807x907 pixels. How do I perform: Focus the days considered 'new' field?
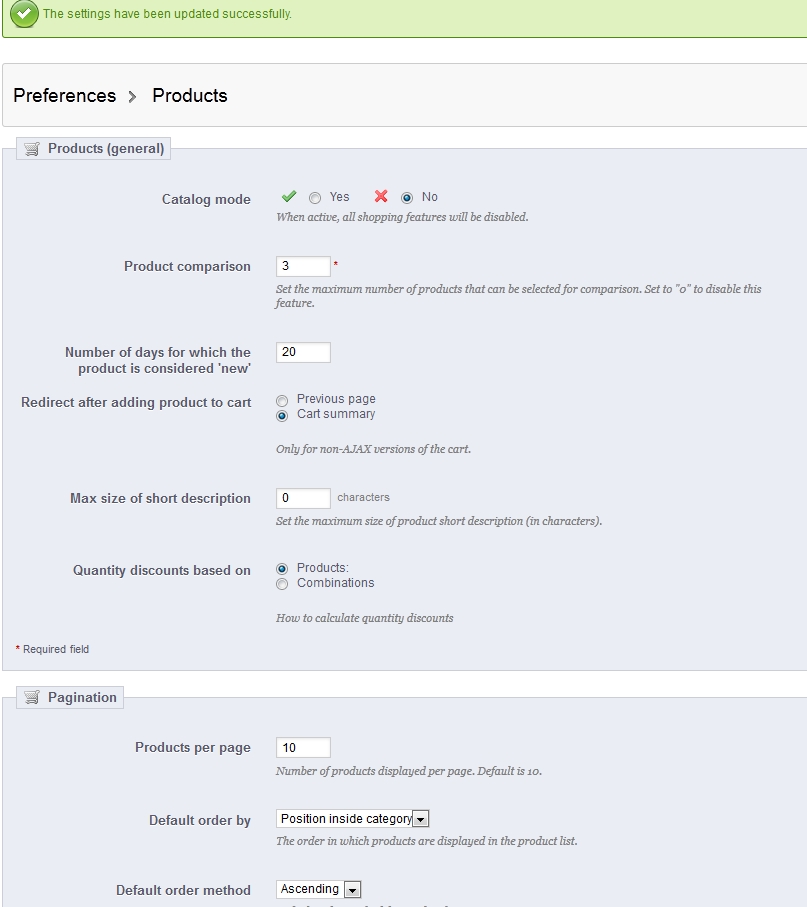click(x=303, y=352)
